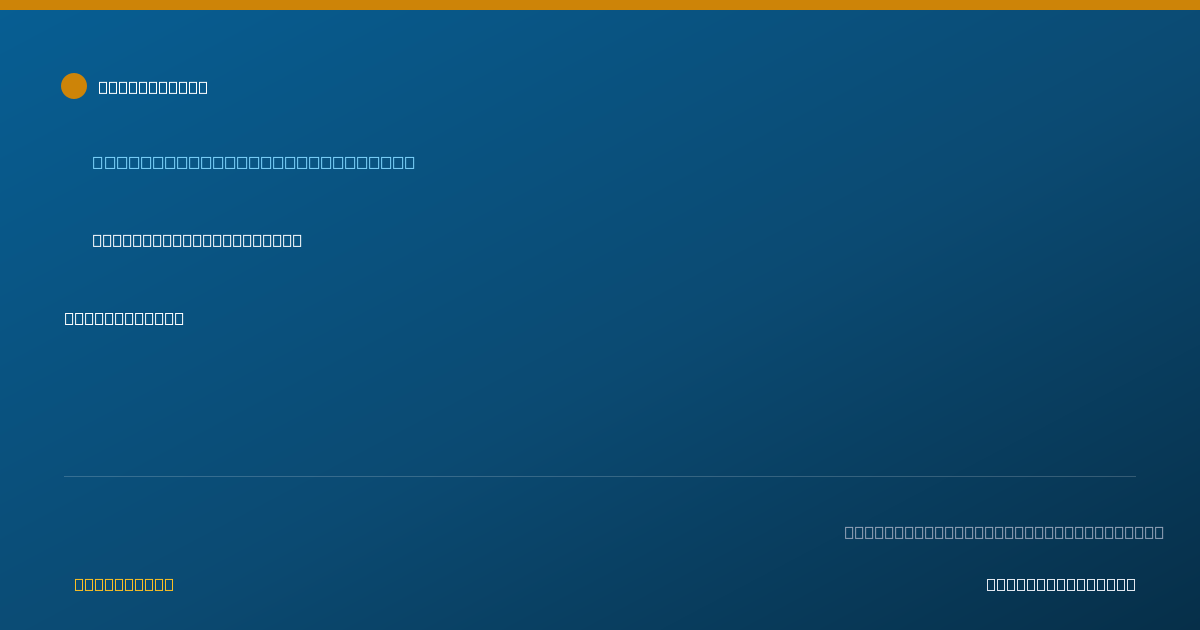Click the white subtitle line under the blue headline

[197, 240]
